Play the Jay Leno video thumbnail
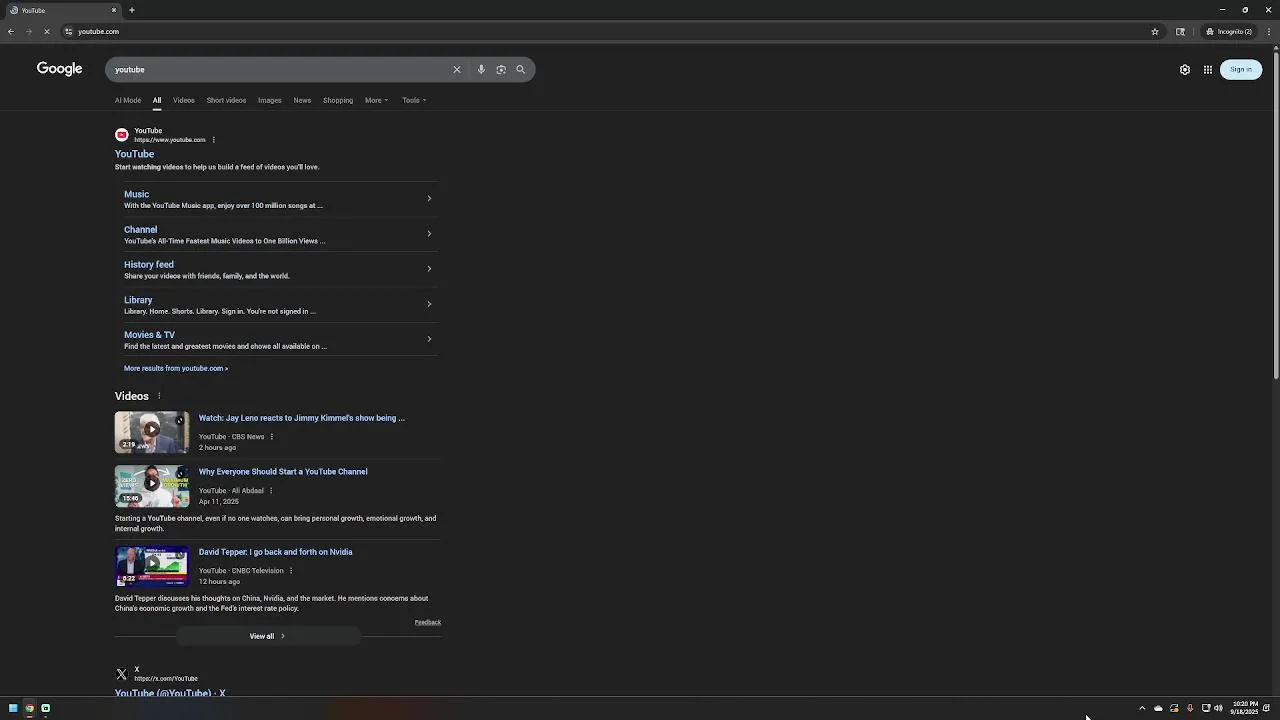Screen dimensions: 1280x720 [x=152, y=432]
